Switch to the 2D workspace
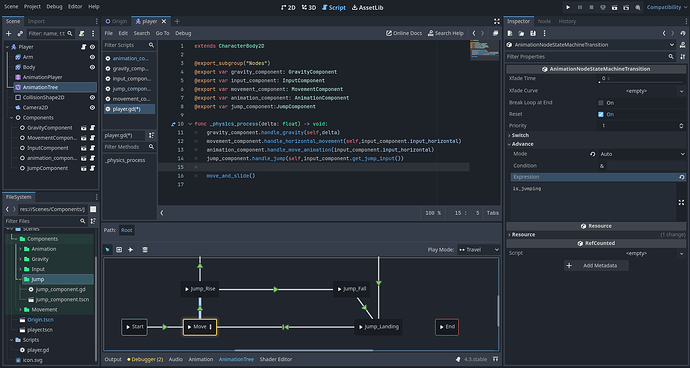 click(288, 7)
